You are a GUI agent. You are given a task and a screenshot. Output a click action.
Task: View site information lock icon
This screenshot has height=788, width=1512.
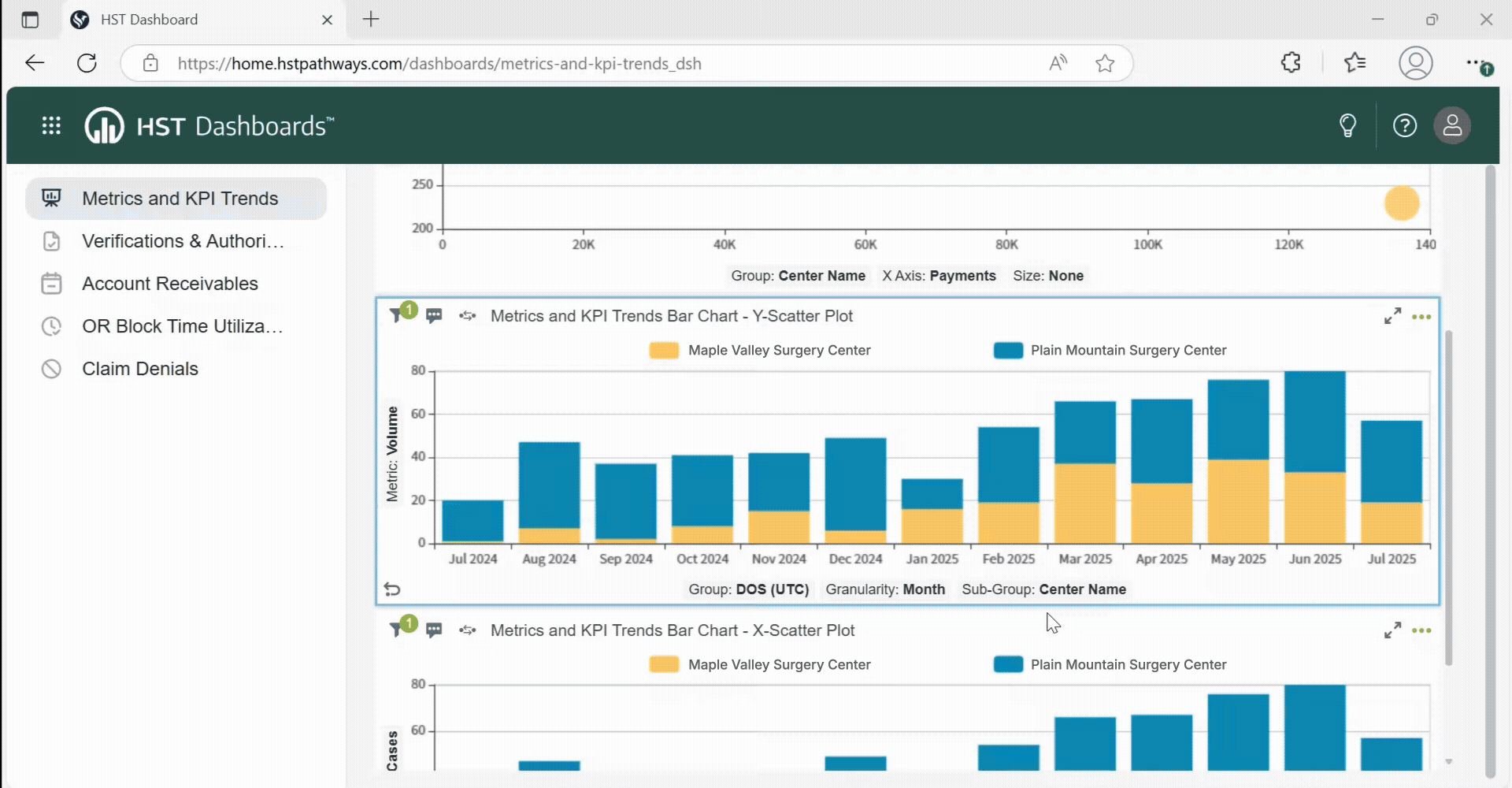[150, 63]
